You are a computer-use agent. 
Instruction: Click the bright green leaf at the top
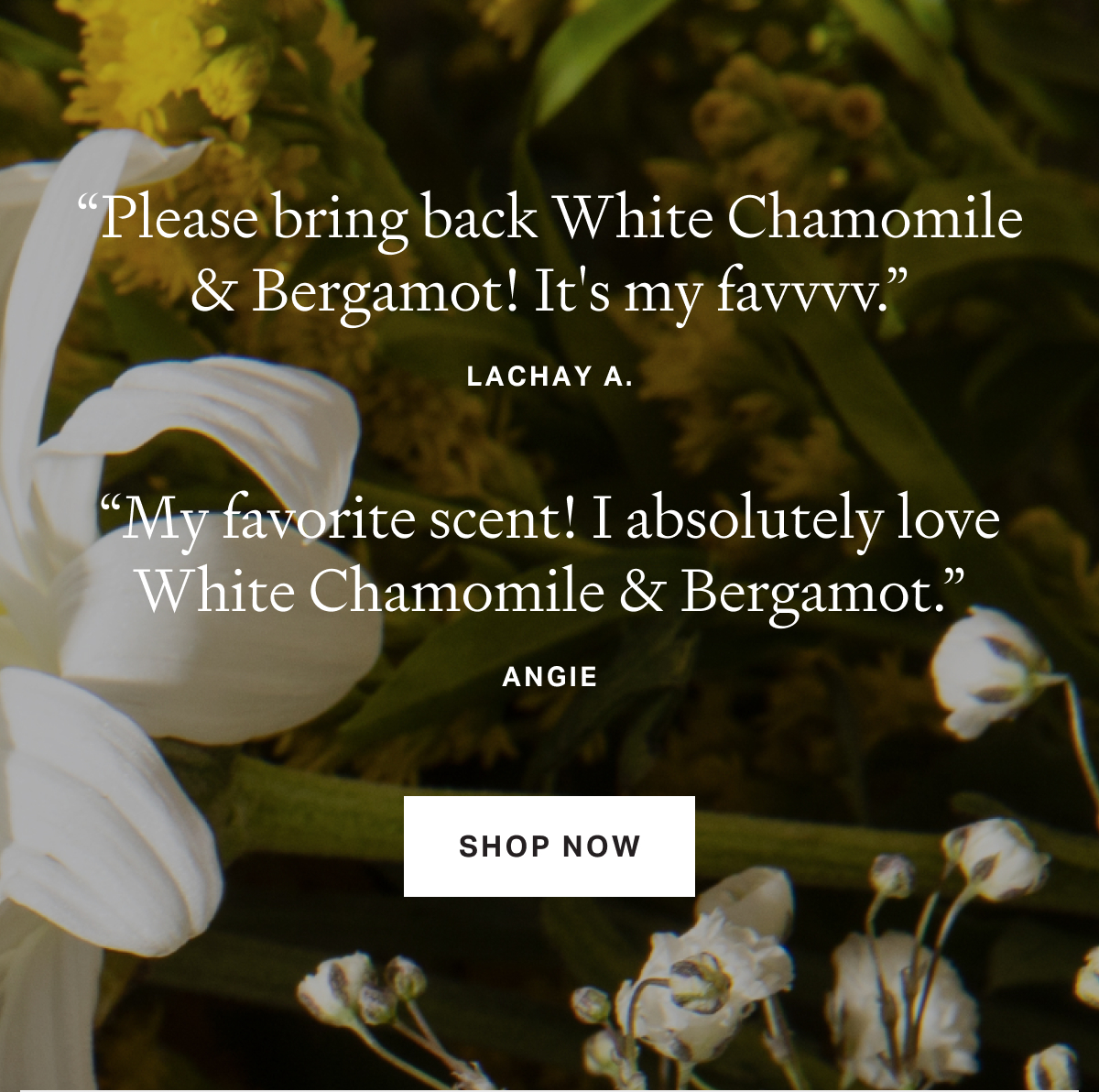click(x=586, y=55)
